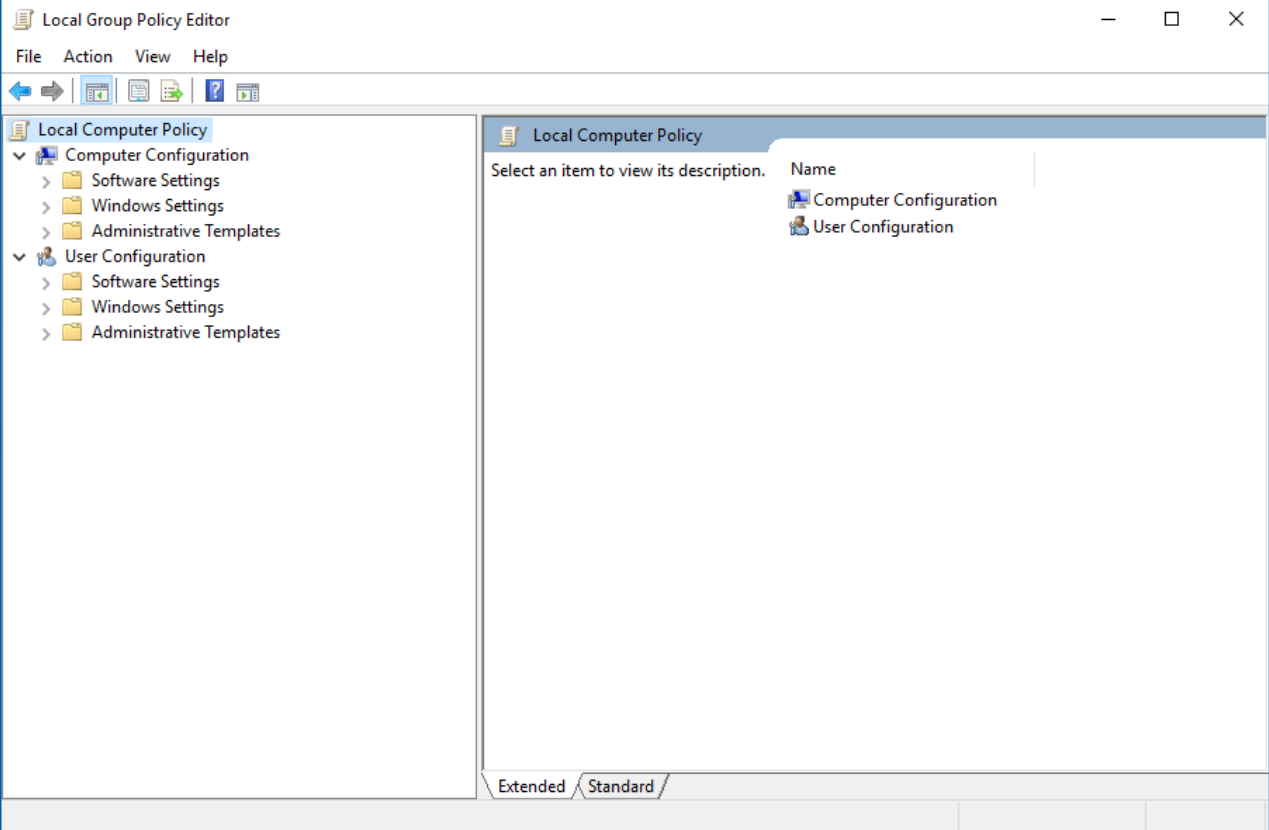Switch to the Extended tab
The image size is (1269, 830).
coord(531,786)
